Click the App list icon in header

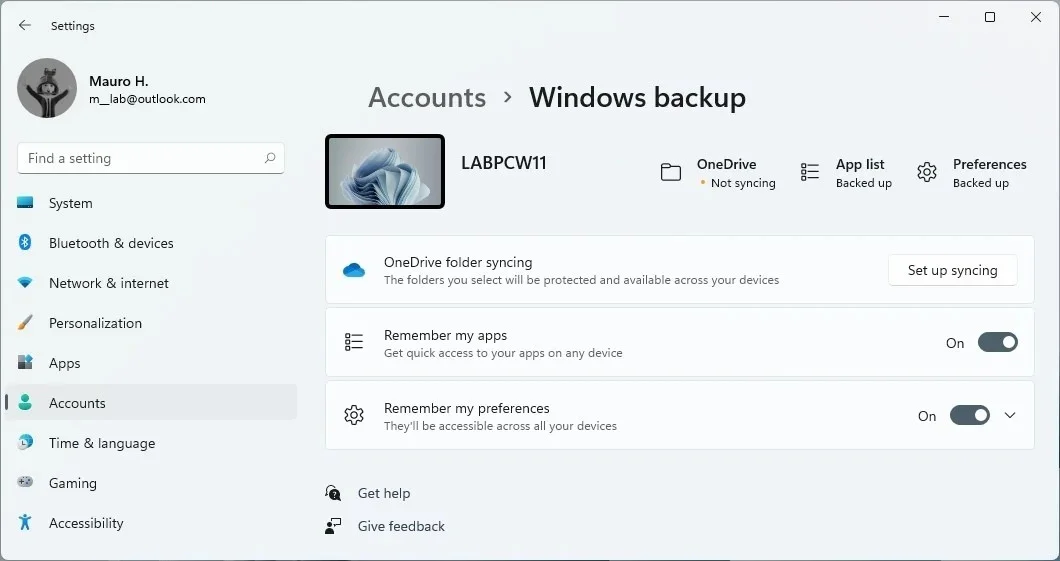coord(810,172)
